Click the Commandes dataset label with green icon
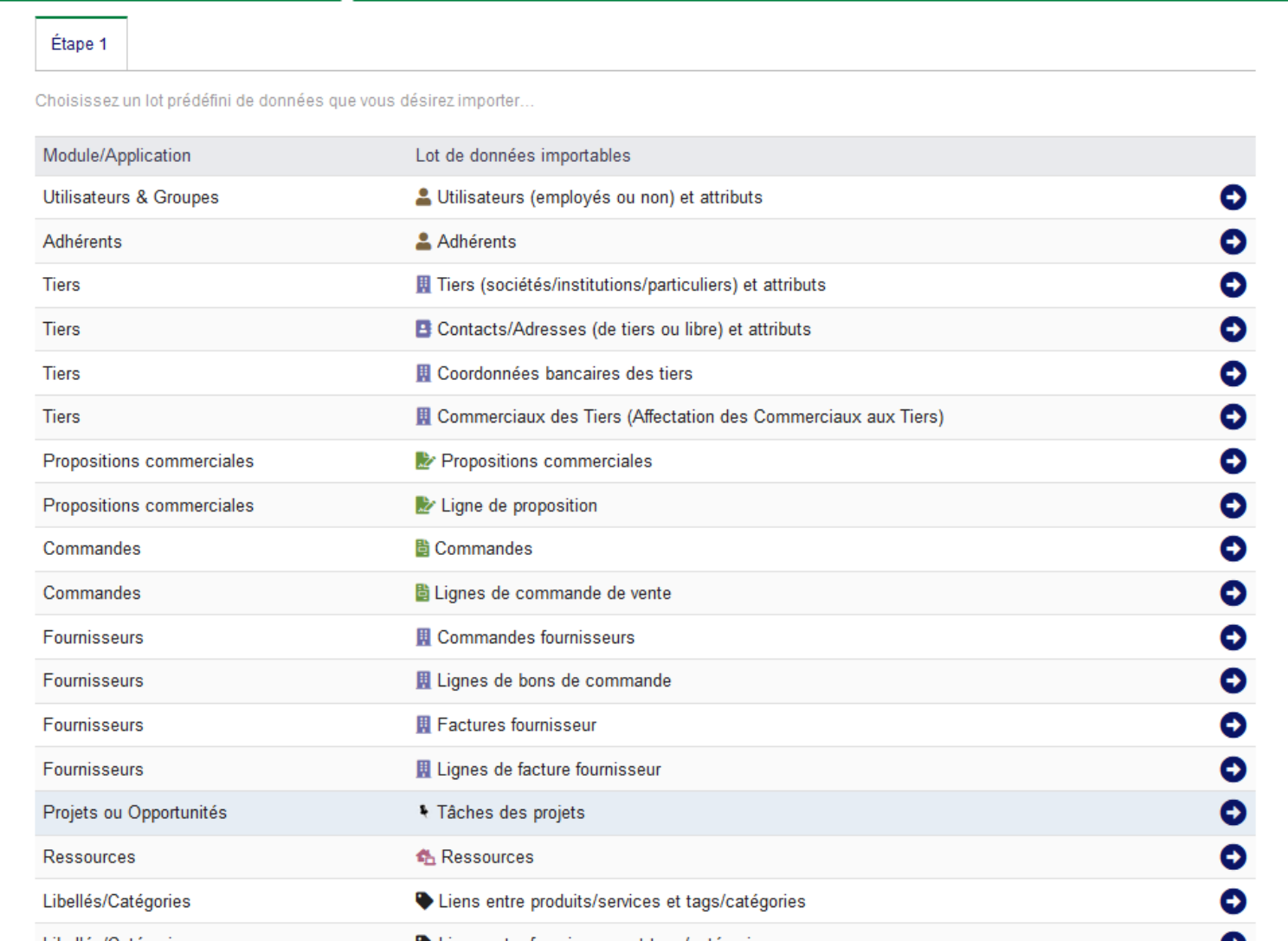Image resolution: width=1288 pixels, height=941 pixels. (x=483, y=549)
